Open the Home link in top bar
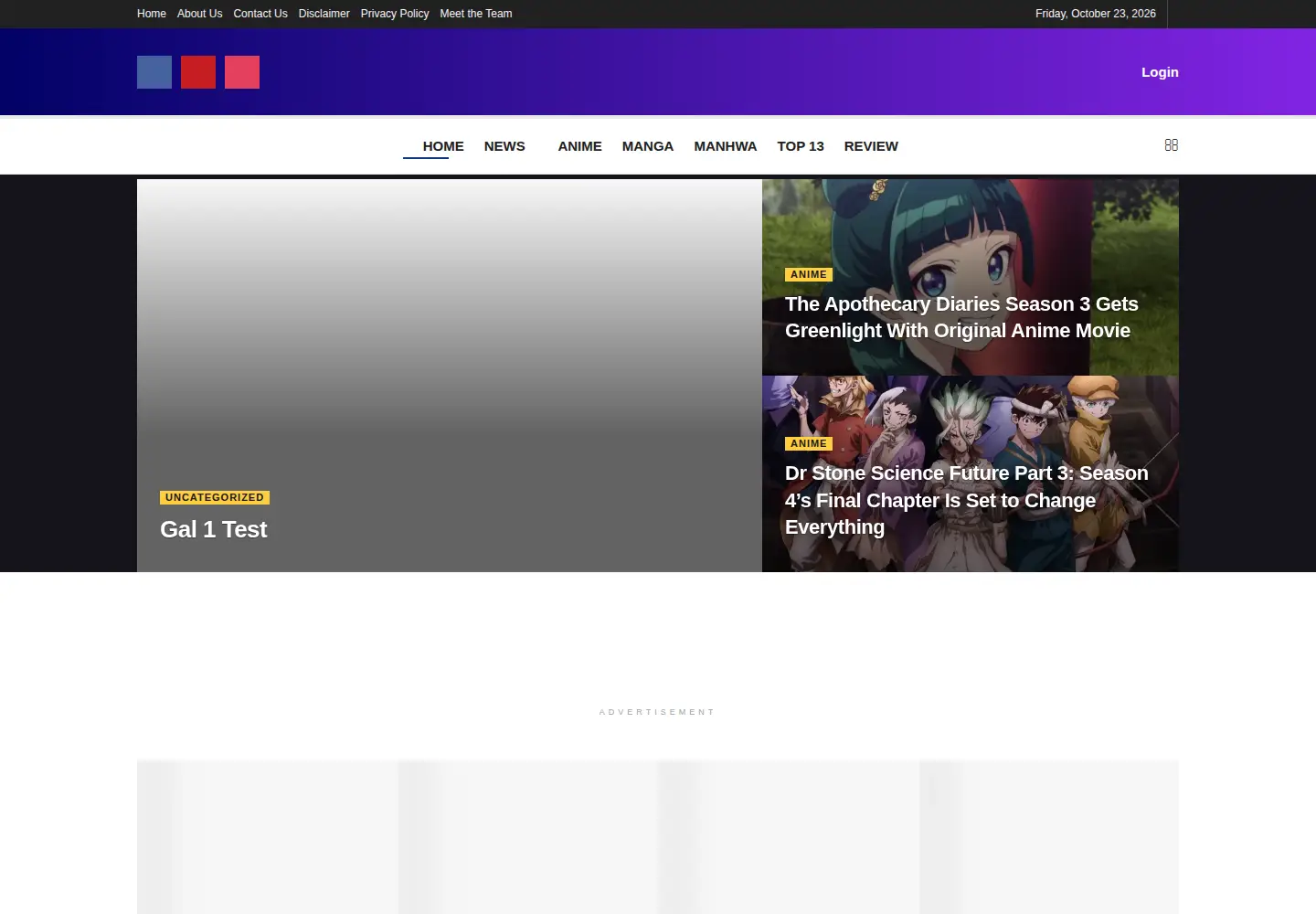Screen dimensions: 1316x914 (x=152, y=14)
